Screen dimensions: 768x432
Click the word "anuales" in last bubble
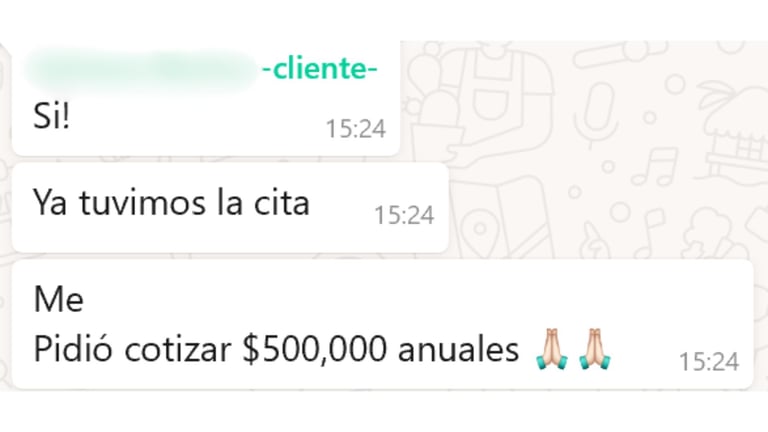(x=458, y=350)
